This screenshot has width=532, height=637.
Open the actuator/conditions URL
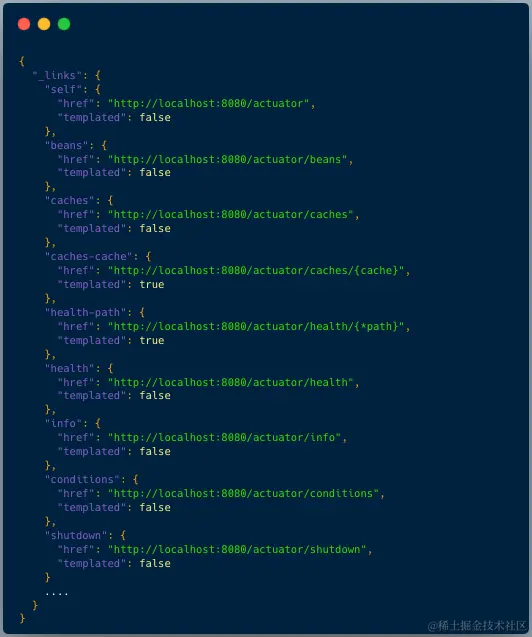[243, 494]
